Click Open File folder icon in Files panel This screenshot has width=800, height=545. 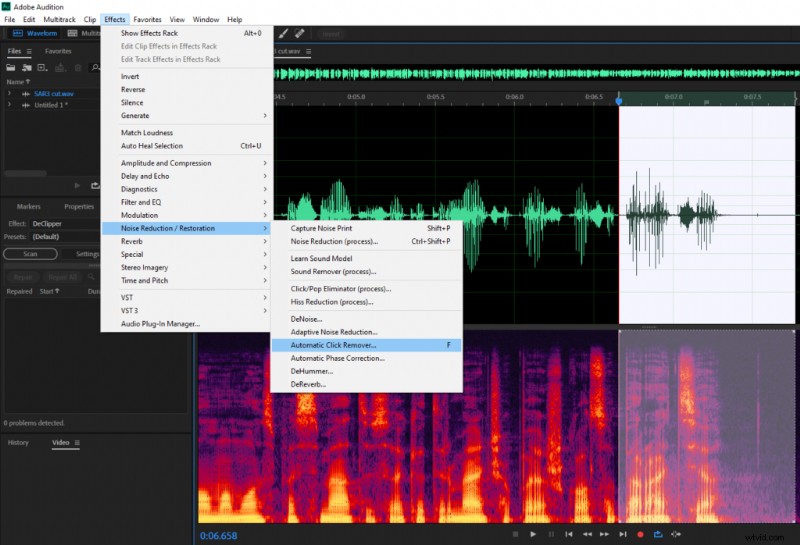click(11, 67)
